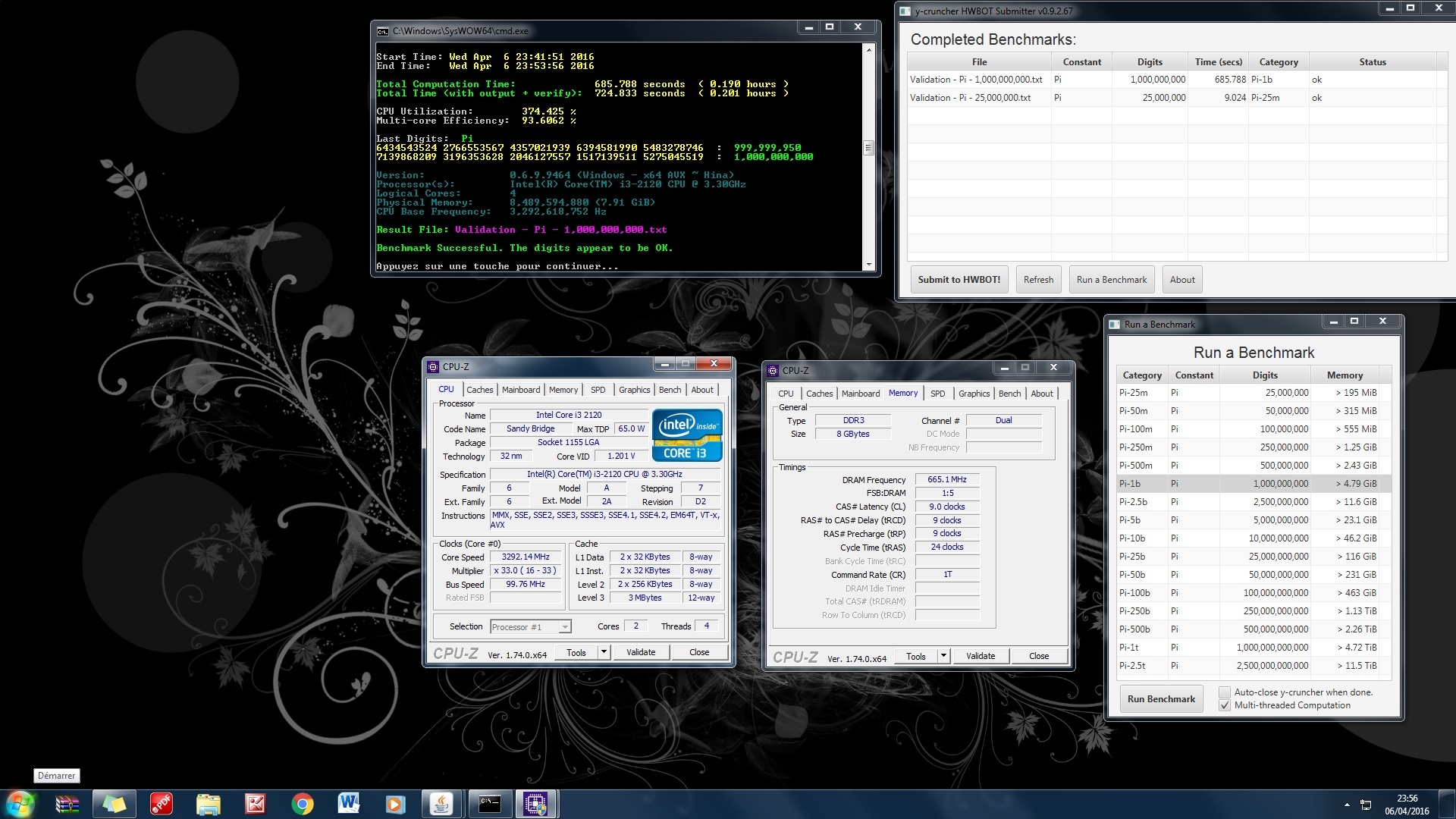Click the taskbar clock showing 23:56

[1407, 804]
